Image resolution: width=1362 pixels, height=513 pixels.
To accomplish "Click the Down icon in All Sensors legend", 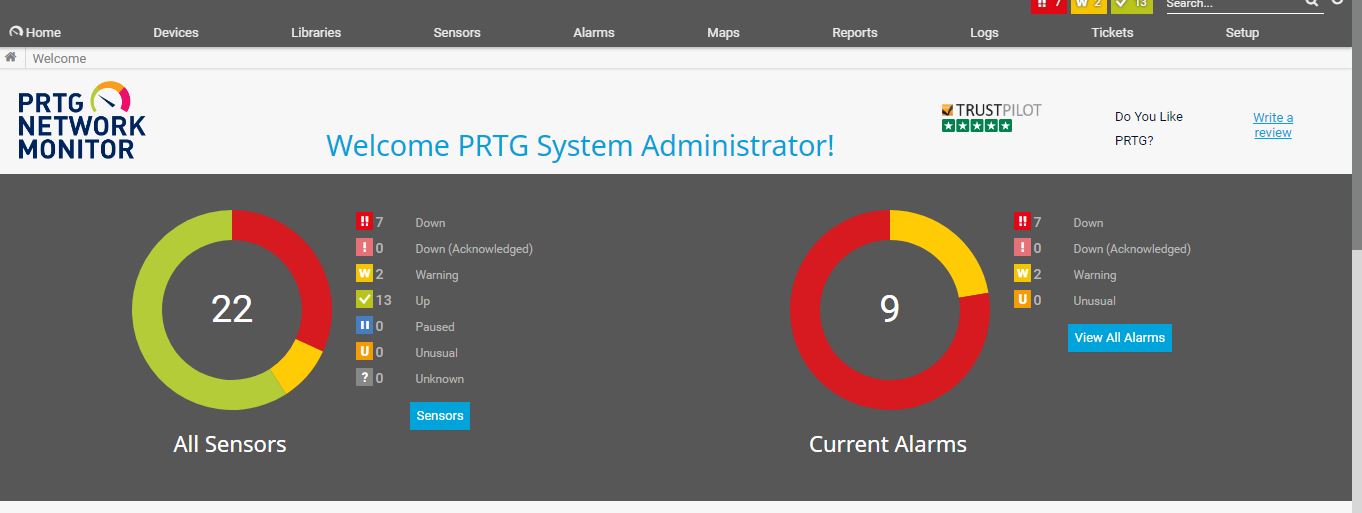I will 364,222.
